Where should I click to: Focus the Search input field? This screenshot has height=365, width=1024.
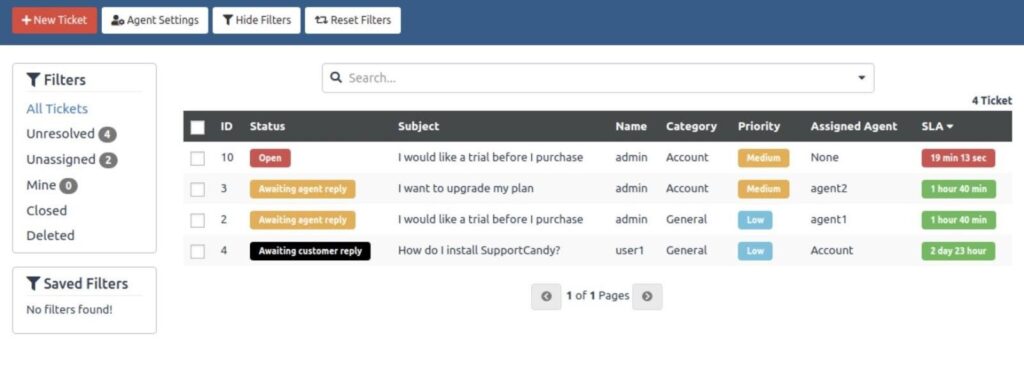point(598,78)
